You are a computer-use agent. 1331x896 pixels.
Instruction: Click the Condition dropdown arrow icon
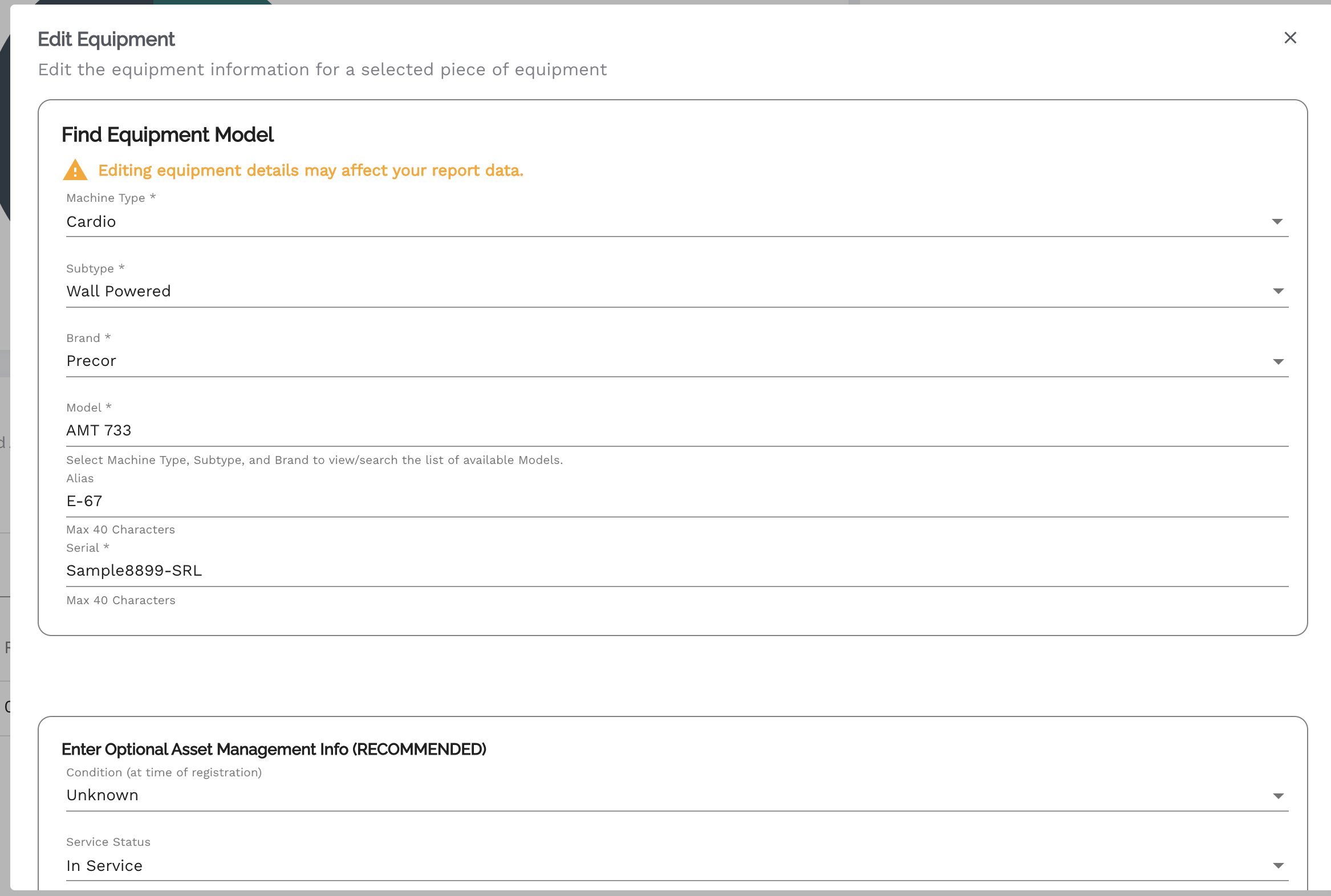pos(1279,796)
